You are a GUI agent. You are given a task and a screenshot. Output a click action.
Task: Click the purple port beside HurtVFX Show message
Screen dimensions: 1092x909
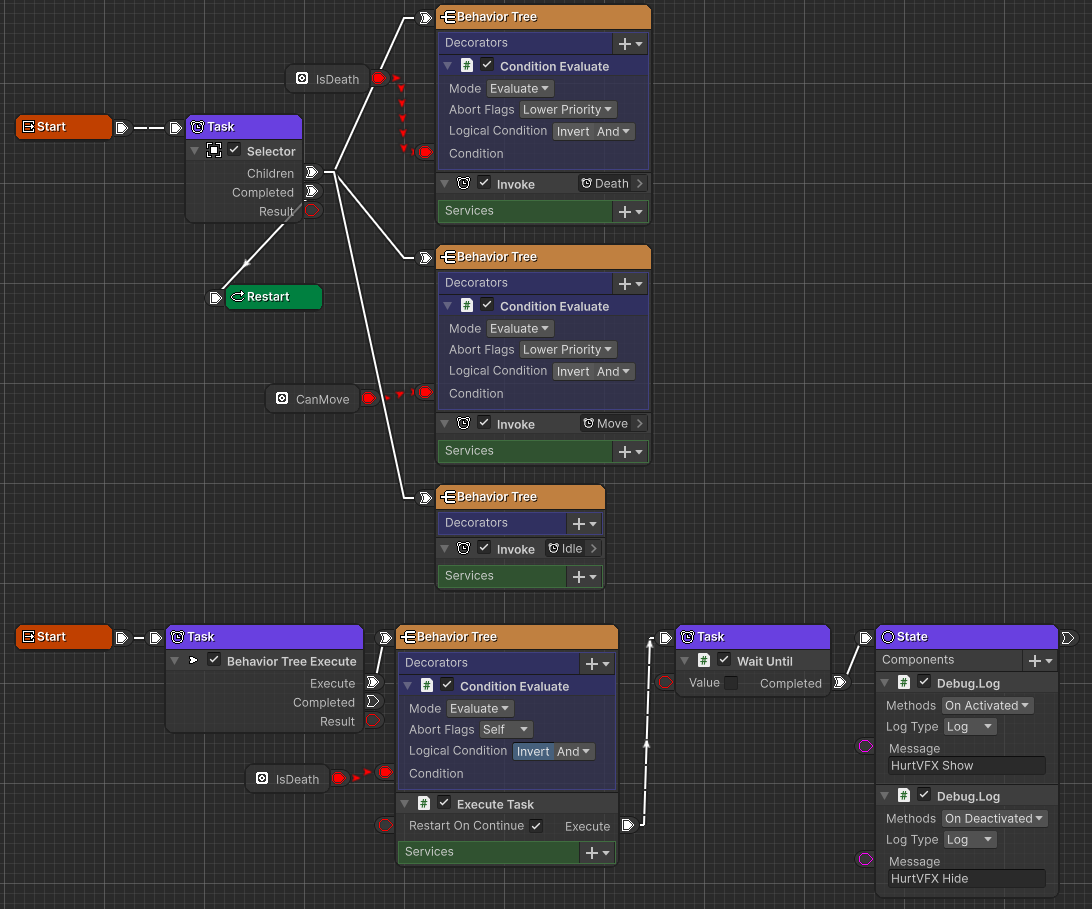point(865,747)
